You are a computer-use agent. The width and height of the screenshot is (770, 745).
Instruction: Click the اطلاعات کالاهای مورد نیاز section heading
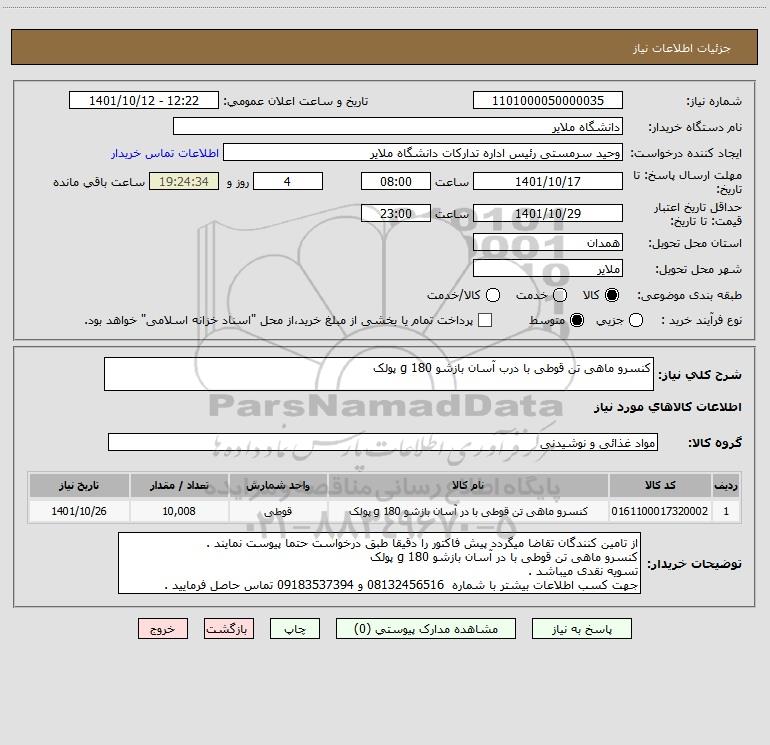pyautogui.click(x=668, y=407)
